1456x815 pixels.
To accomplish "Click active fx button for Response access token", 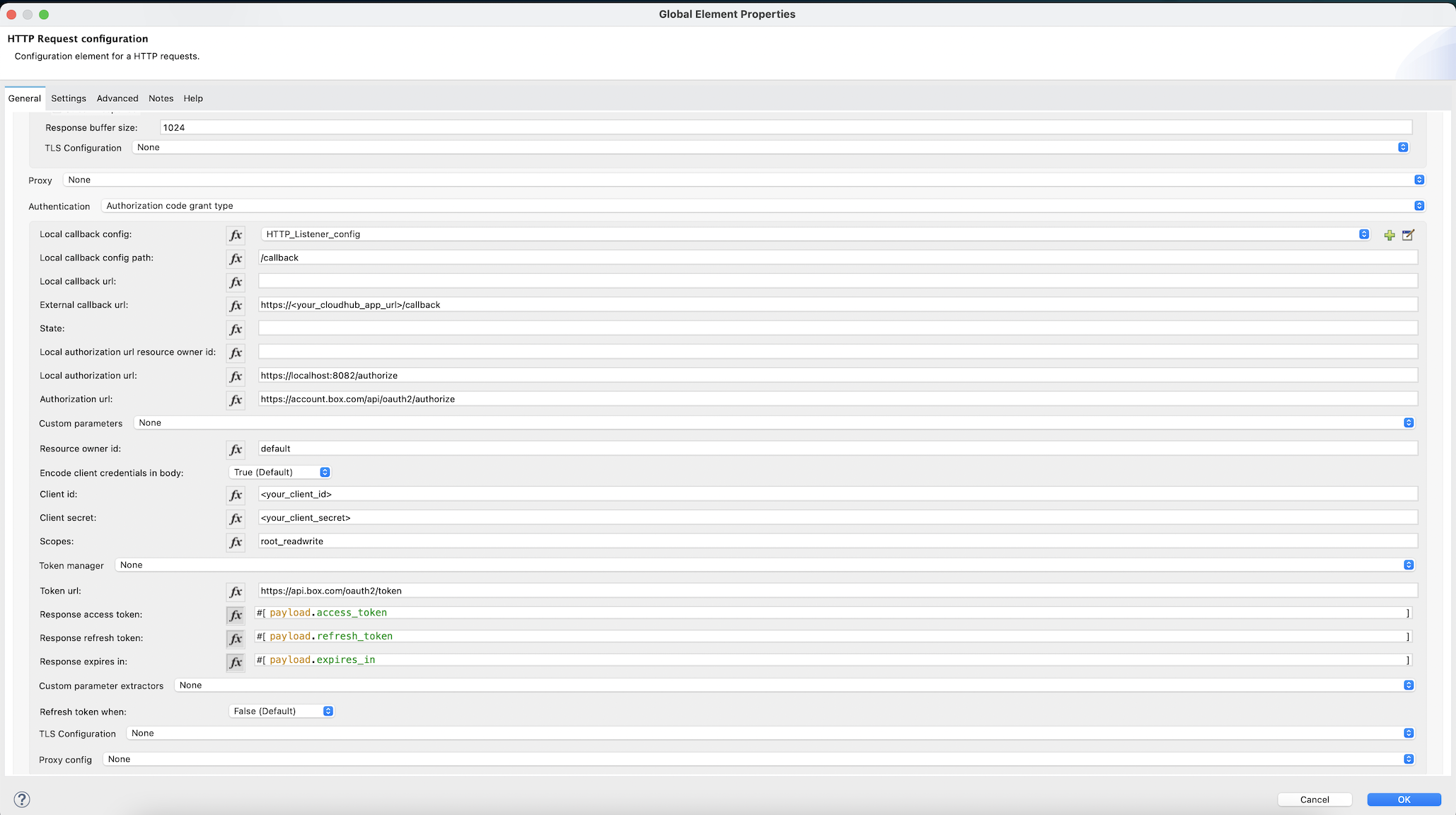I will [x=236, y=615].
